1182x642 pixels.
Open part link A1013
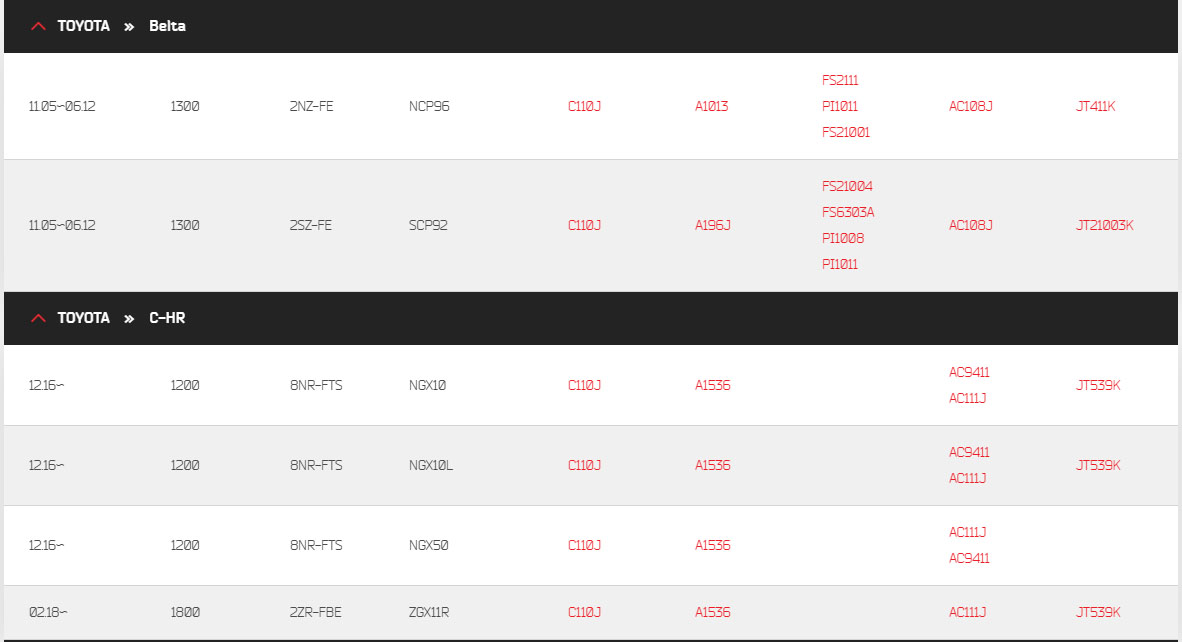pyautogui.click(x=712, y=106)
